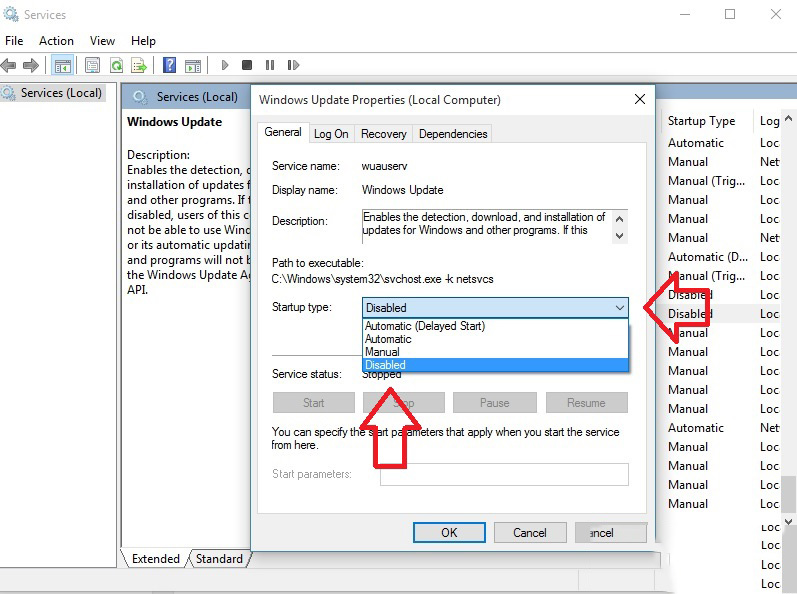The image size is (797, 594).
Task: Switch to the Log On tab
Action: tap(331, 134)
